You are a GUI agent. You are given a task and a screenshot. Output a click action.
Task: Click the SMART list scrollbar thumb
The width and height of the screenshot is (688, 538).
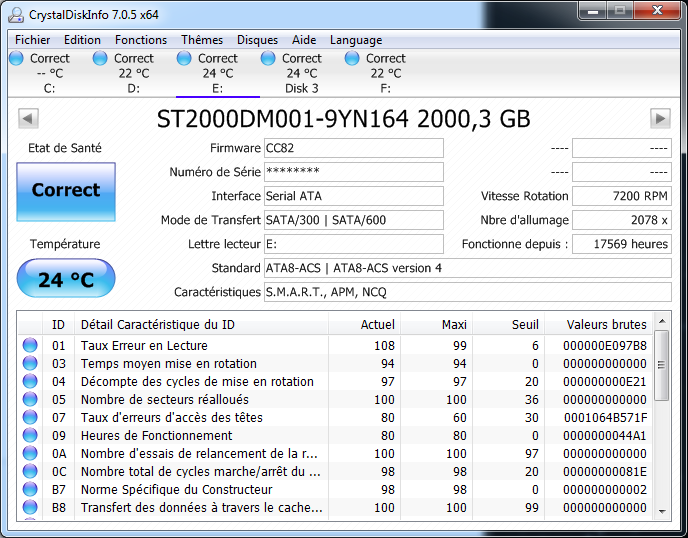point(662,365)
